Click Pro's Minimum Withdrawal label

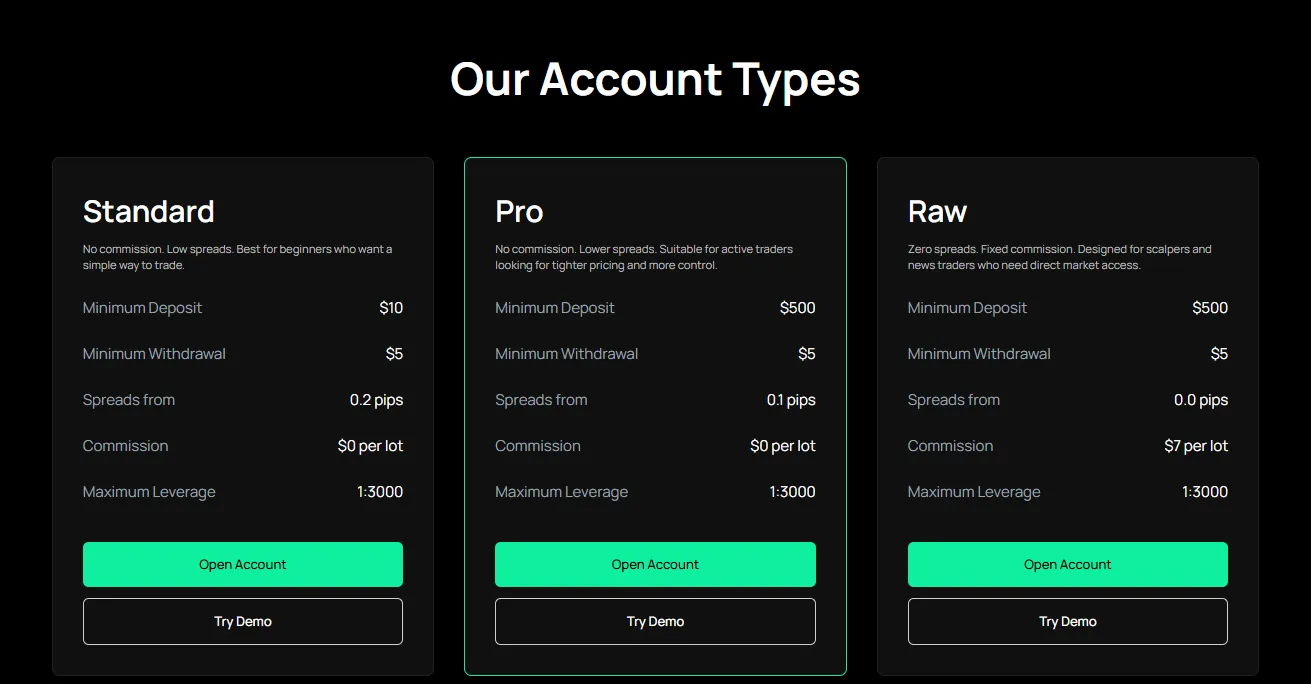566,354
